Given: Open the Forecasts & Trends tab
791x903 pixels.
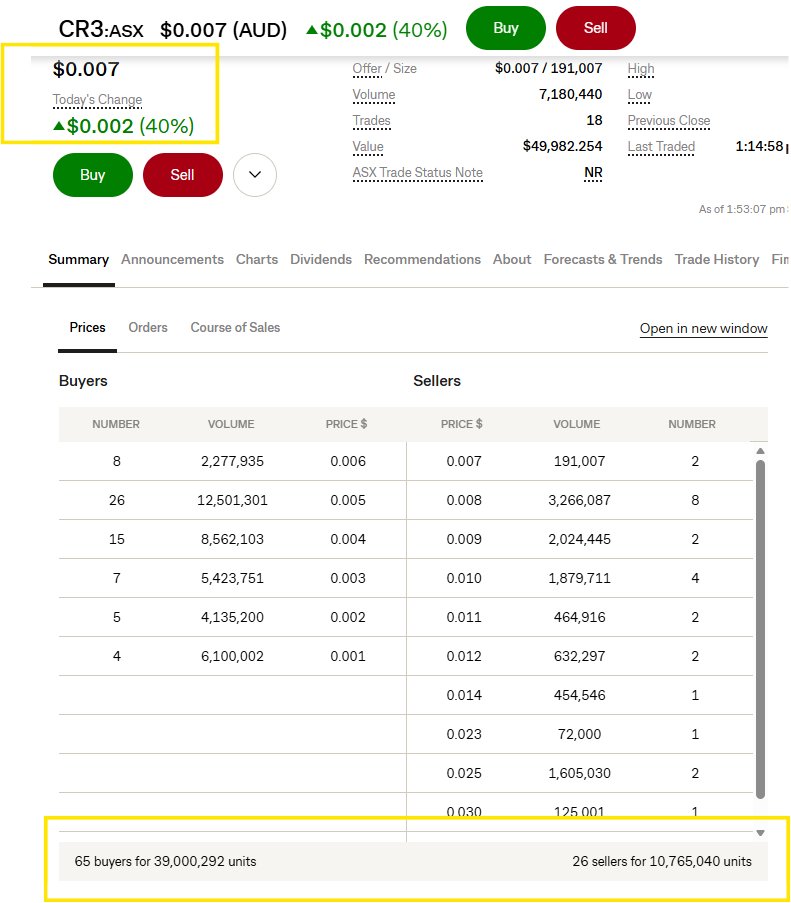Looking at the screenshot, I should point(603,260).
